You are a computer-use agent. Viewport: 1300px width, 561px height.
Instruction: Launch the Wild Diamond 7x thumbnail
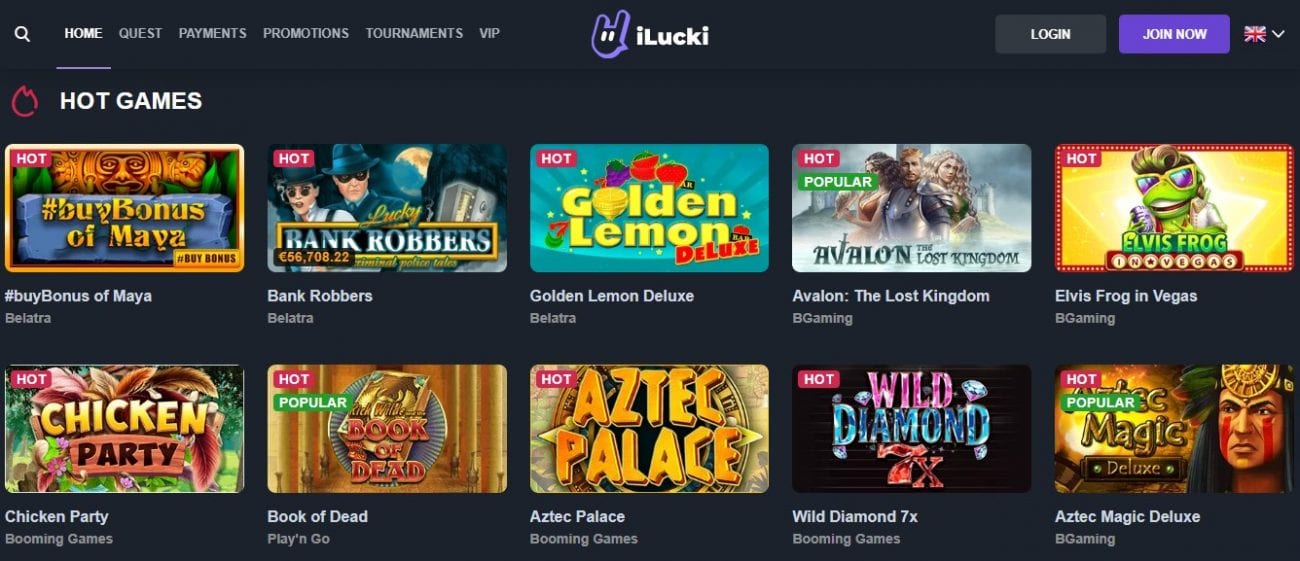pos(911,428)
